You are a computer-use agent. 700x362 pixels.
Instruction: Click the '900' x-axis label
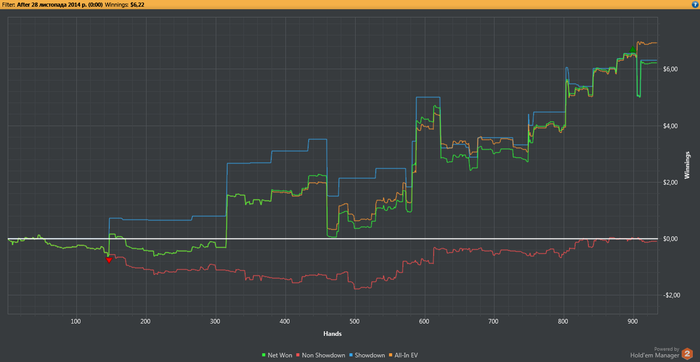pos(633,321)
